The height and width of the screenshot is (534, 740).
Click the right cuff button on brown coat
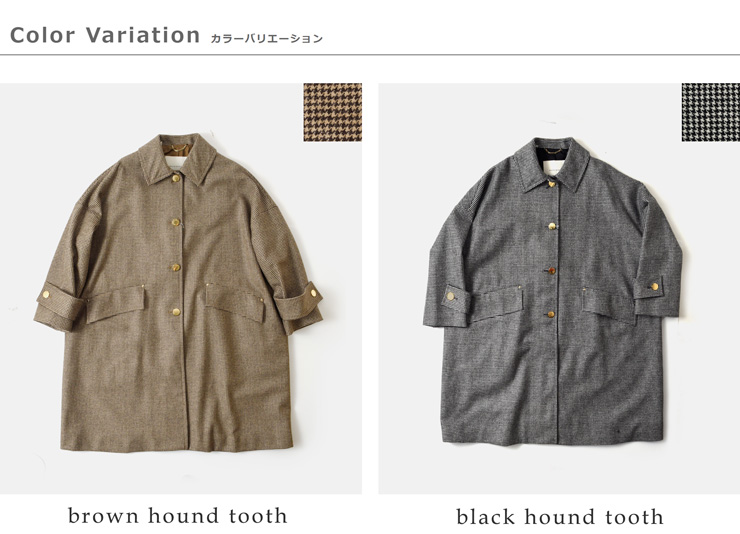coord(314,293)
